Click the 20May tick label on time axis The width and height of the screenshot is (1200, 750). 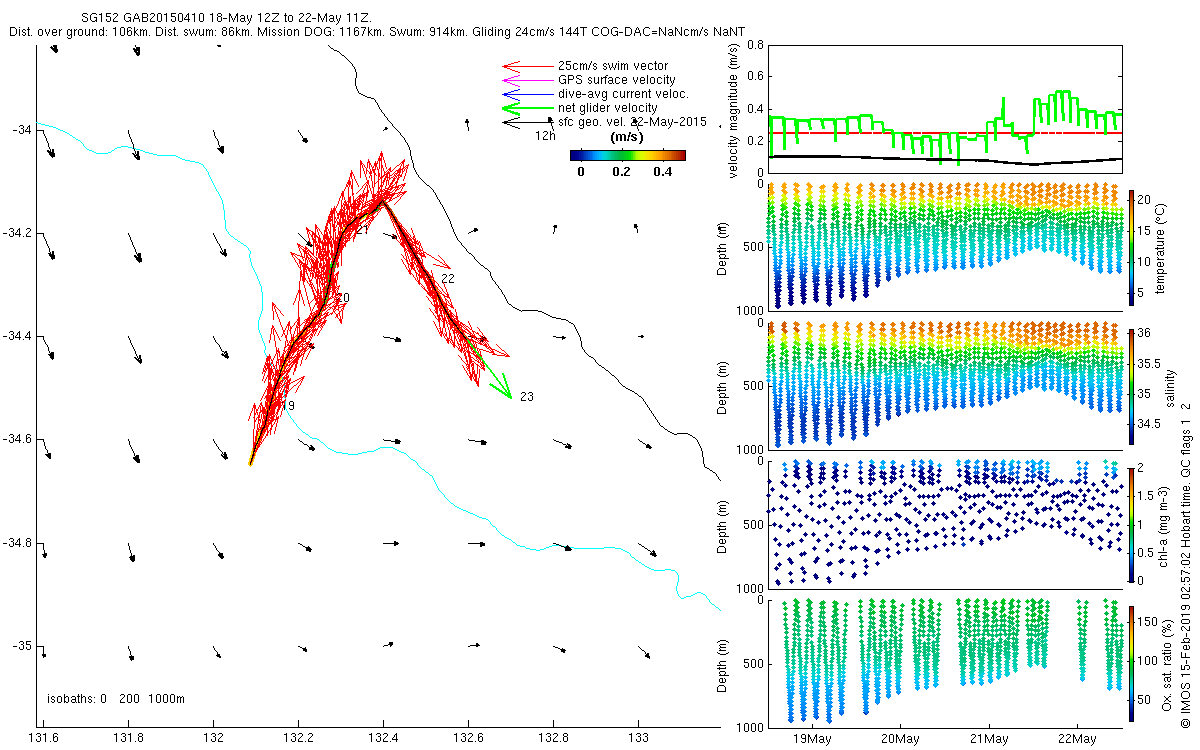[900, 739]
